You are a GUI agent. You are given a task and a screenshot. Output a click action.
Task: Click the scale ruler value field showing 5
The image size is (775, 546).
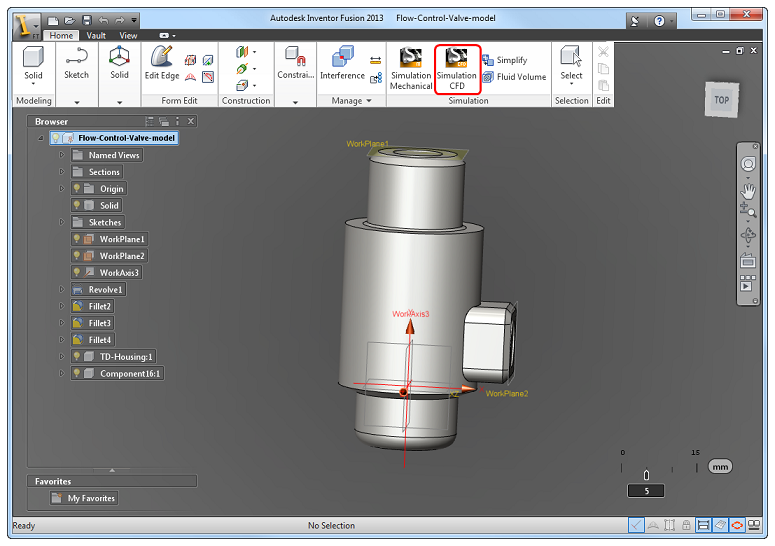click(x=646, y=491)
